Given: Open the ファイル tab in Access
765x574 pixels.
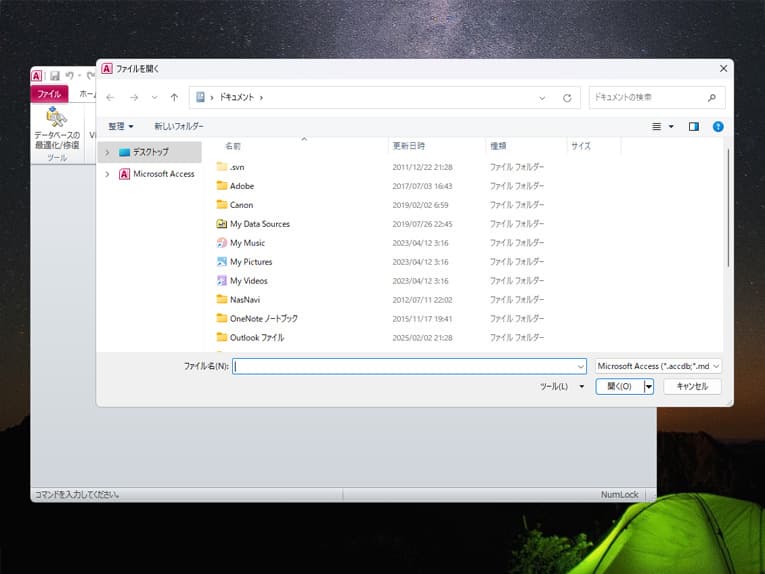Looking at the screenshot, I should click(49, 94).
